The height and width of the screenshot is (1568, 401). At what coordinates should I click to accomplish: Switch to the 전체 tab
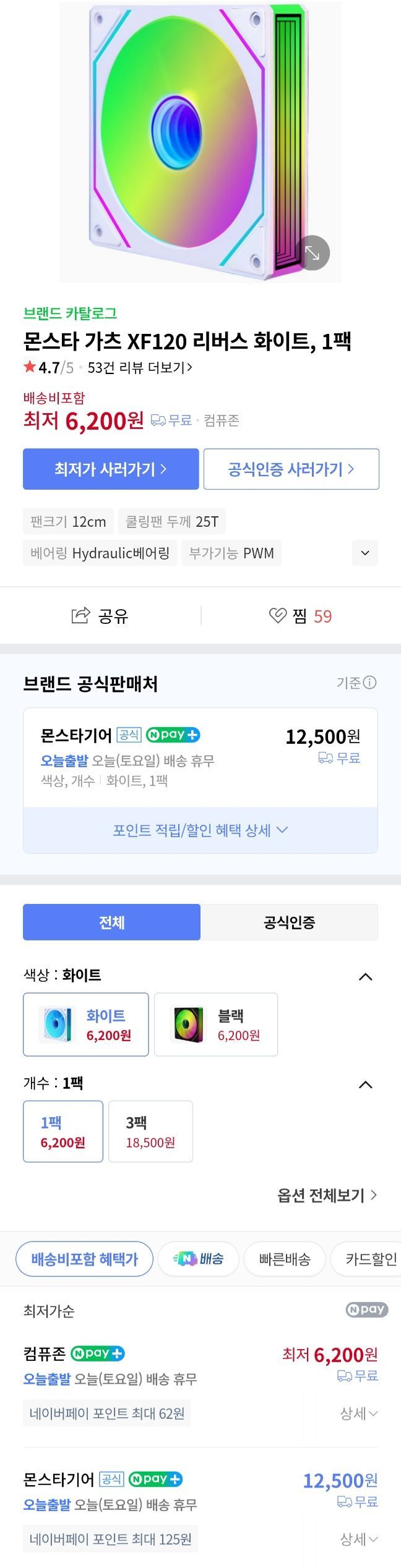[x=112, y=922]
